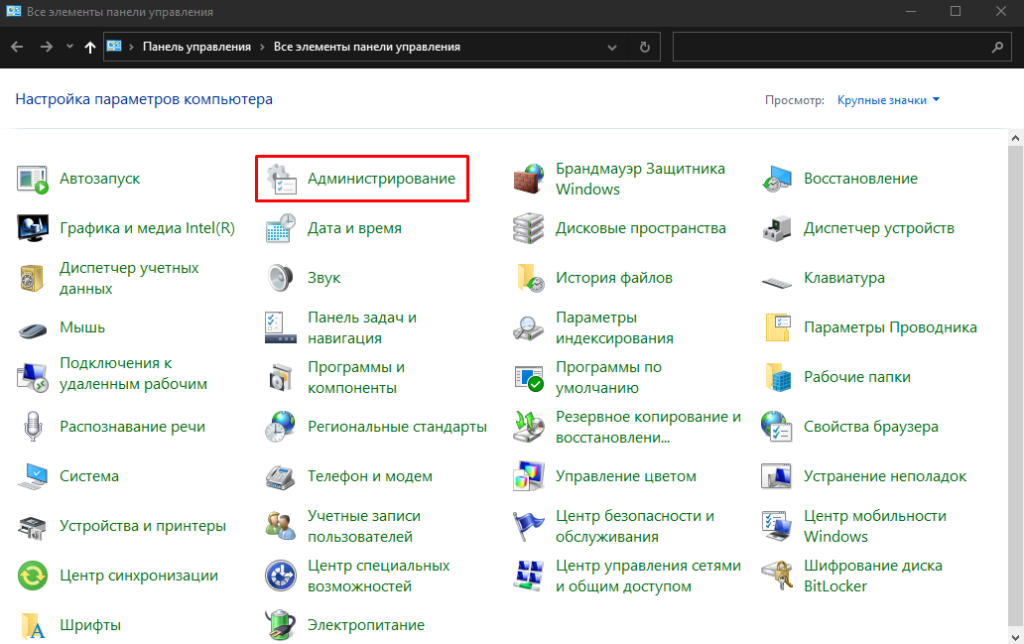Open the Шрифты fonts icon
1024x644 pixels.
33,625
